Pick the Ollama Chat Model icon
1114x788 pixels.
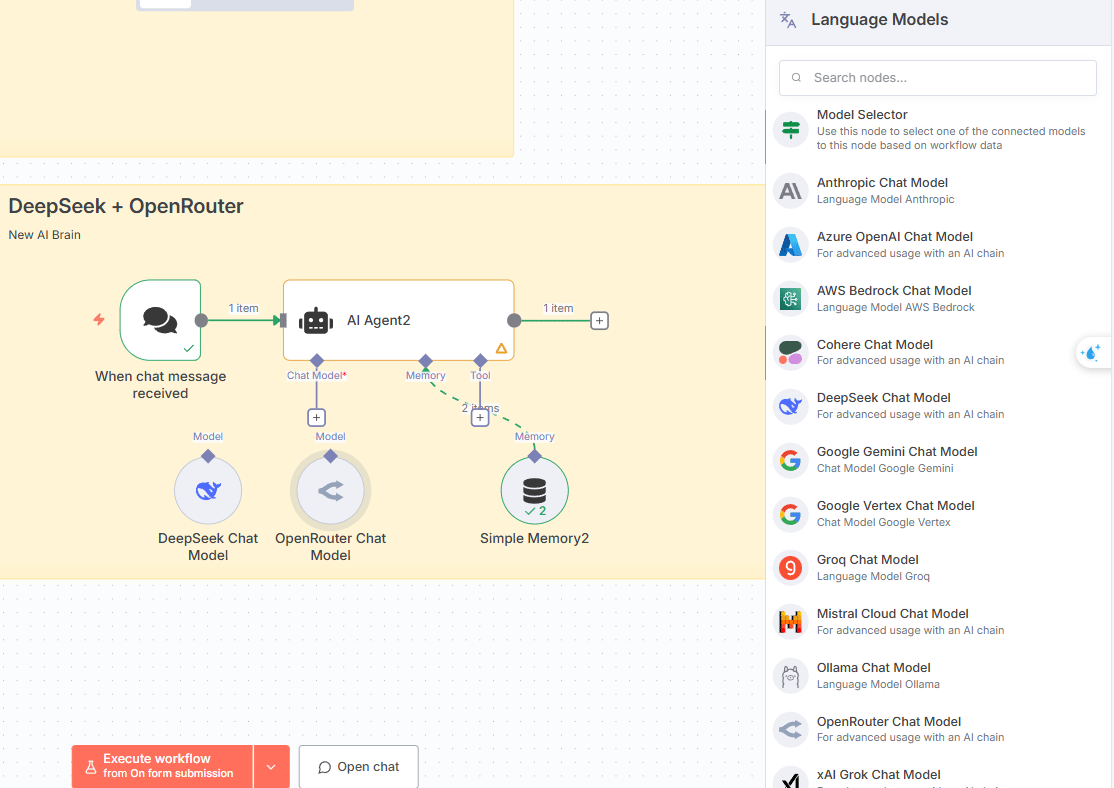point(791,676)
